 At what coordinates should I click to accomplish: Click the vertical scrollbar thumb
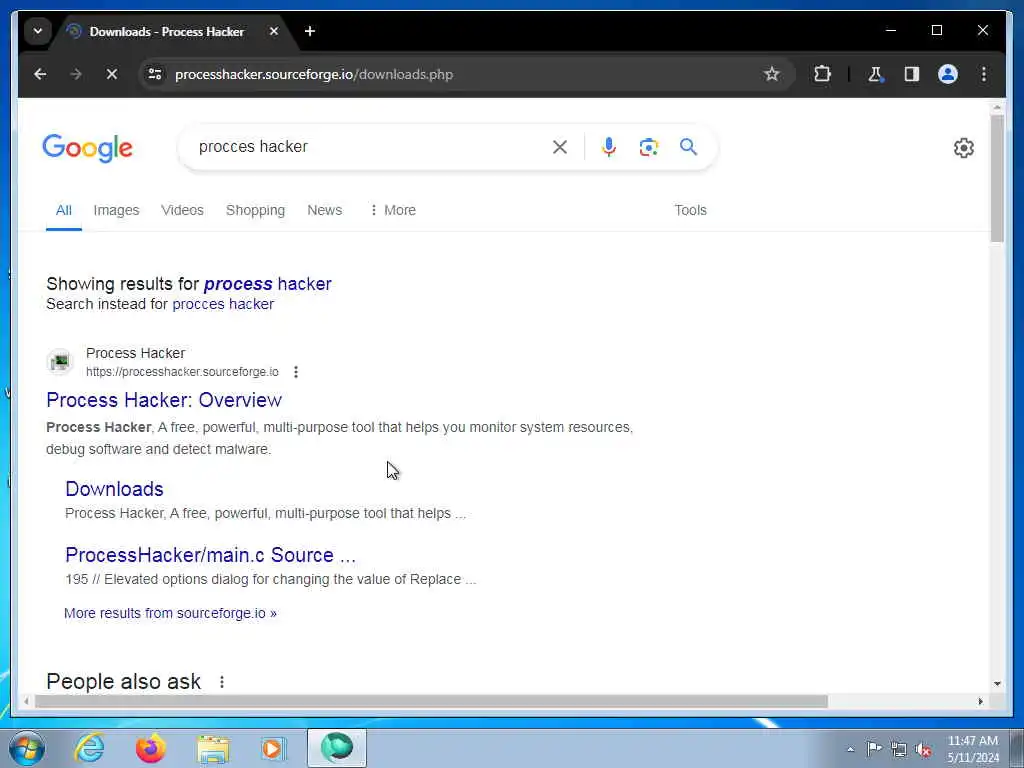click(x=997, y=178)
